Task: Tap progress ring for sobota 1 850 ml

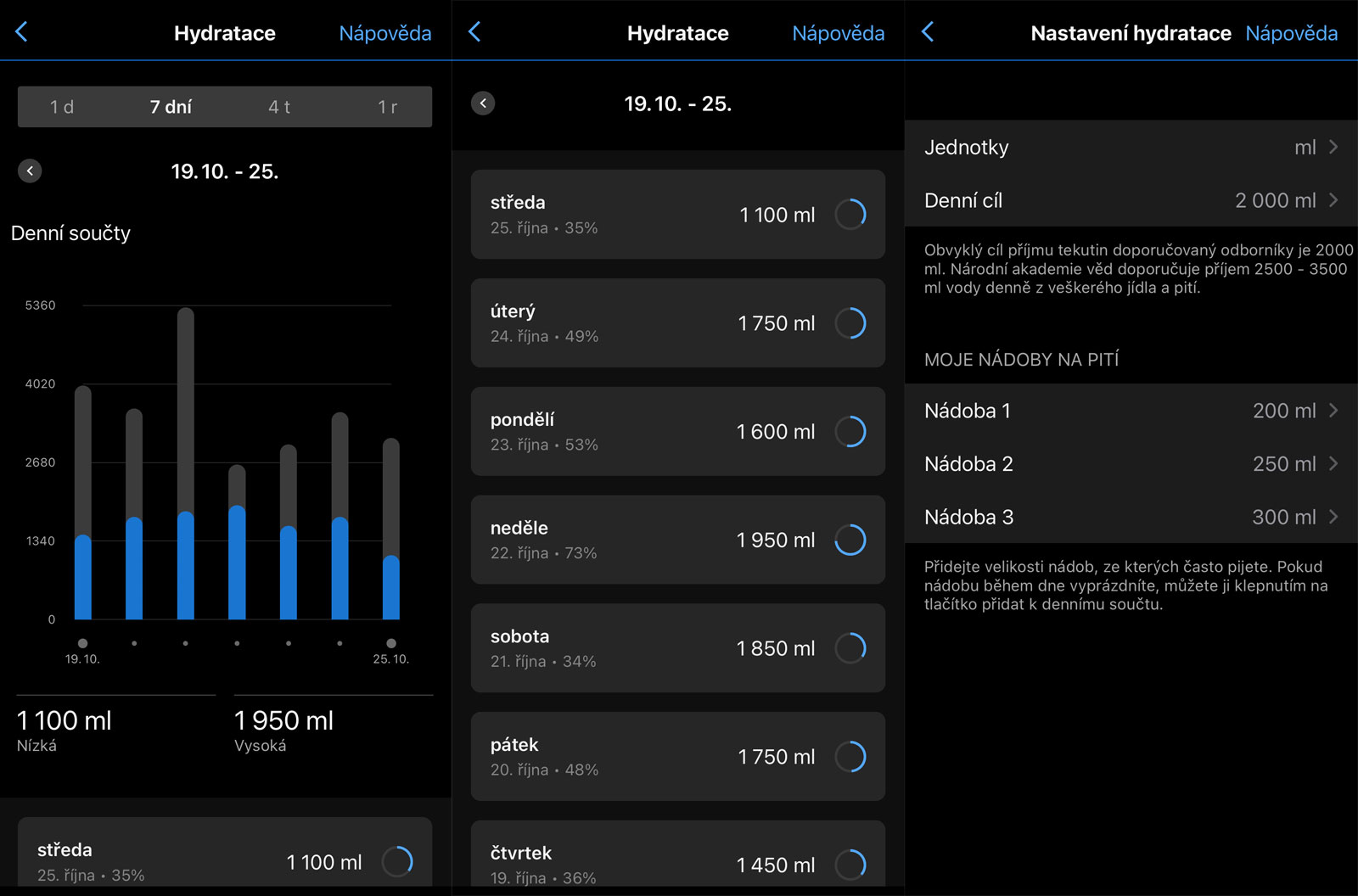Action: [850, 648]
